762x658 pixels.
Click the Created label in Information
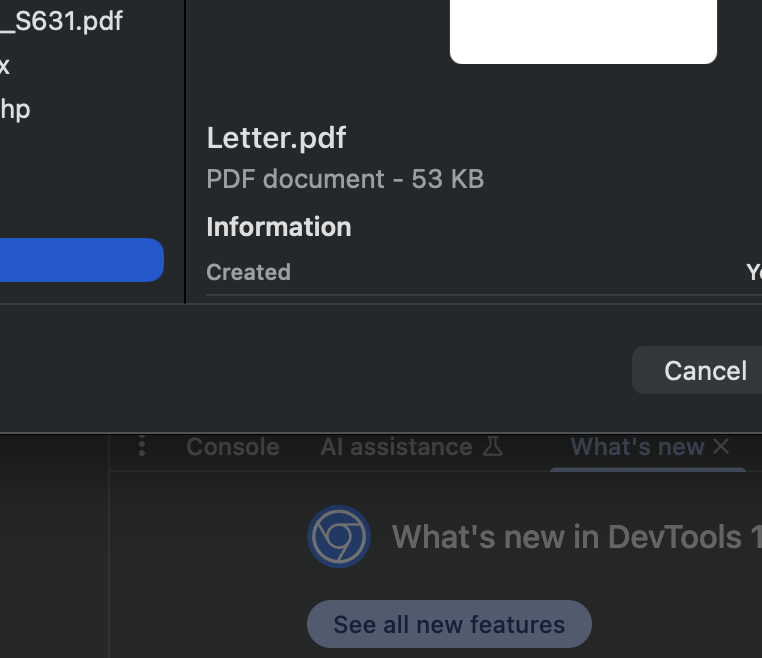pos(248,272)
